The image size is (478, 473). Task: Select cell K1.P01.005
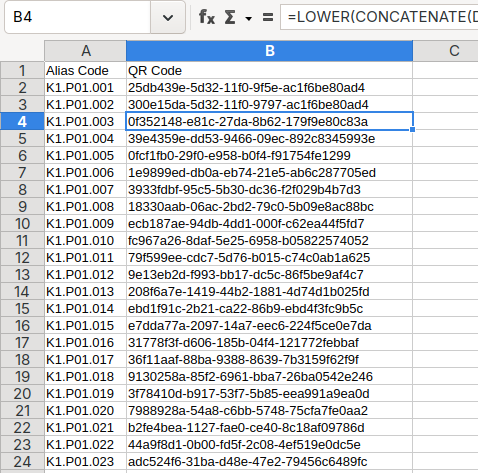(x=86, y=156)
